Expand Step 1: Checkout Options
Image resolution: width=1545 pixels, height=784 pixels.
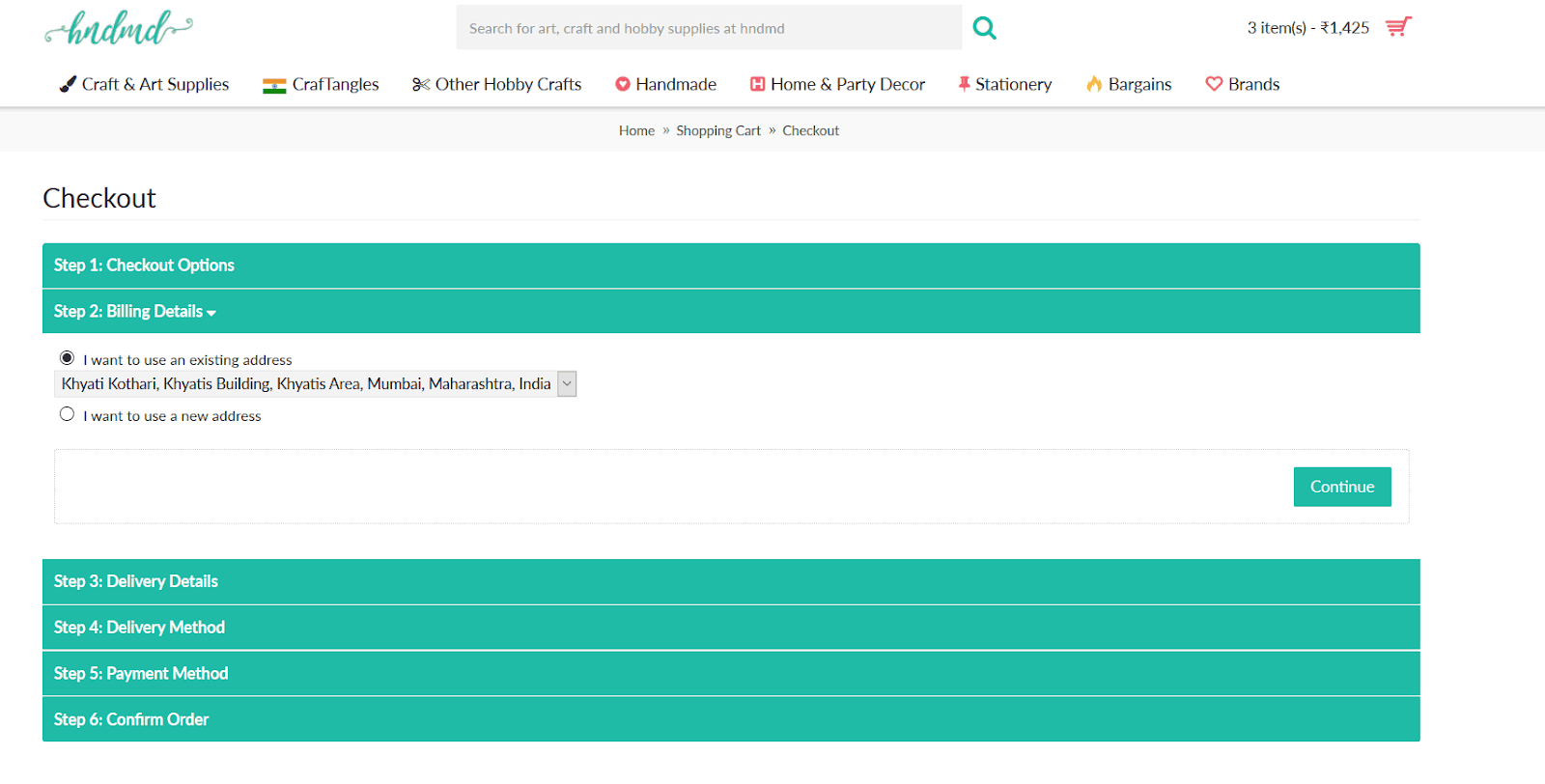coord(731,266)
